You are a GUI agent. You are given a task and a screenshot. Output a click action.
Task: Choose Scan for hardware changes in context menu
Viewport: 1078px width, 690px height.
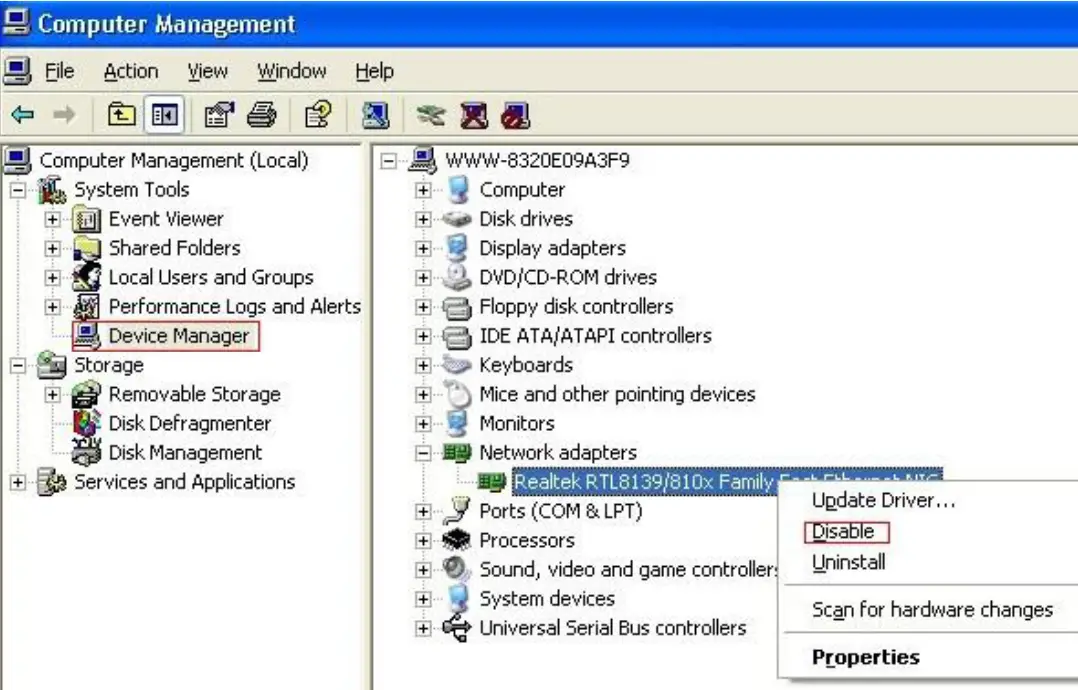[932, 610]
